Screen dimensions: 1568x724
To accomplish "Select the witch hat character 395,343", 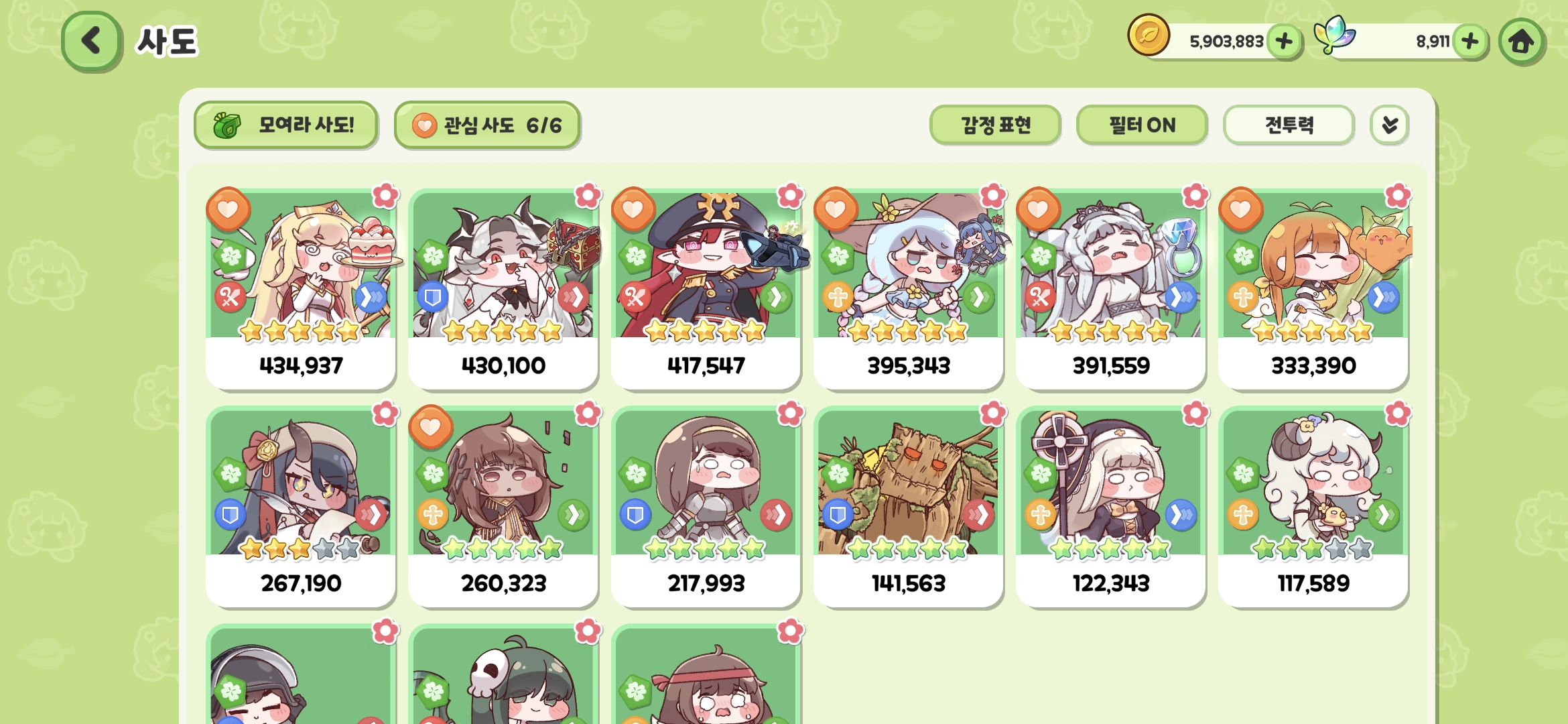I will pyautogui.click(x=908, y=290).
